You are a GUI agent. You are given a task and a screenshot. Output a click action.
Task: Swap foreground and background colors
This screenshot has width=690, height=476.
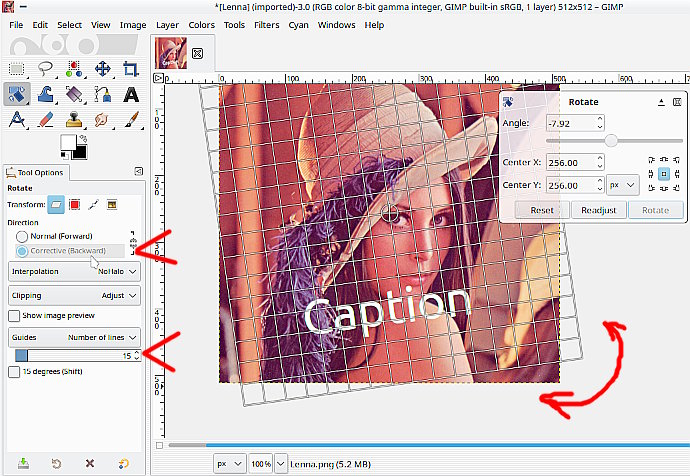coord(83,139)
